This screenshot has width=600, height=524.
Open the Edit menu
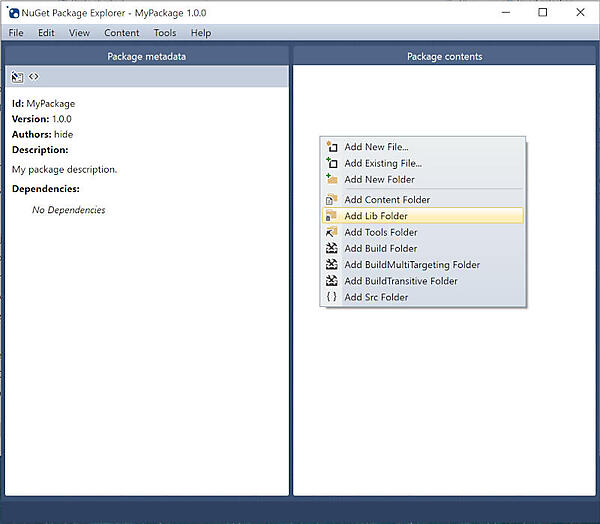pyautogui.click(x=46, y=33)
